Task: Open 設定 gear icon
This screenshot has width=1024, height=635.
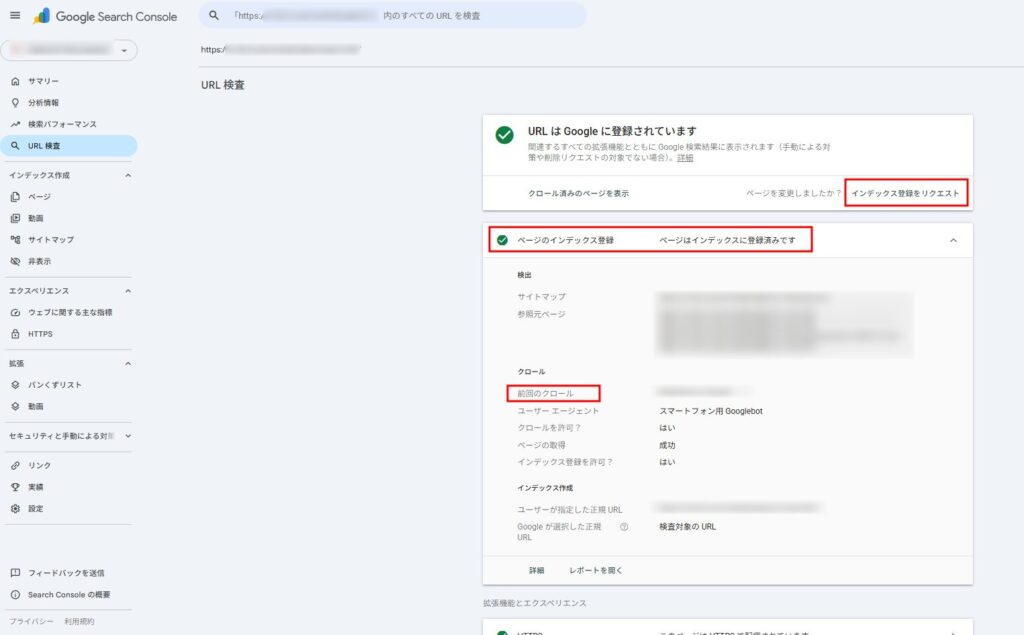Action: pyautogui.click(x=15, y=508)
